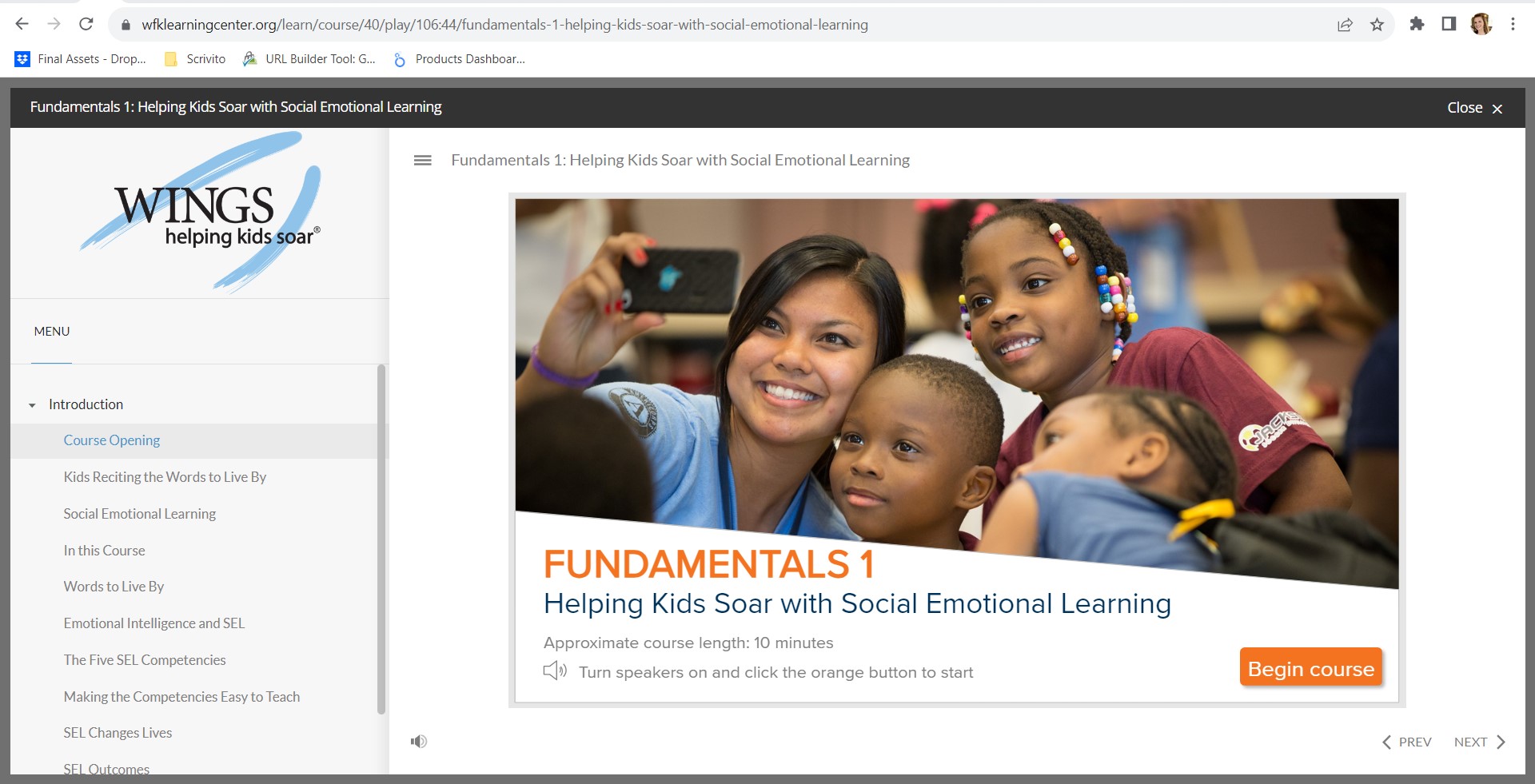Open the browser extensions icon
This screenshot has height=784, width=1535.
pos(1417,25)
